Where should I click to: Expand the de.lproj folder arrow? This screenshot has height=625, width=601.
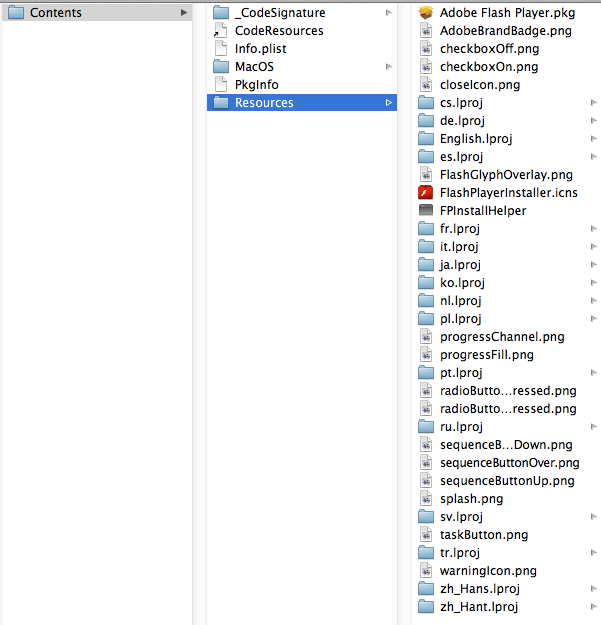[594, 121]
